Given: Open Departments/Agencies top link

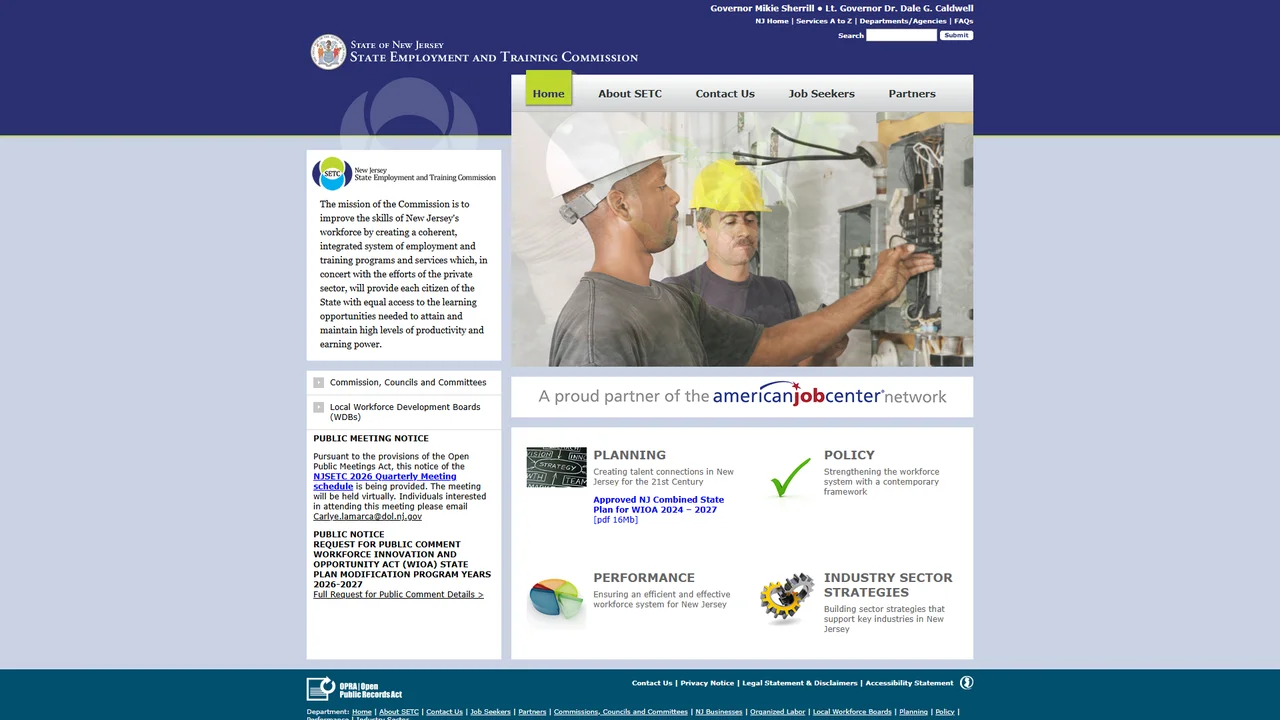Looking at the screenshot, I should tap(902, 21).
